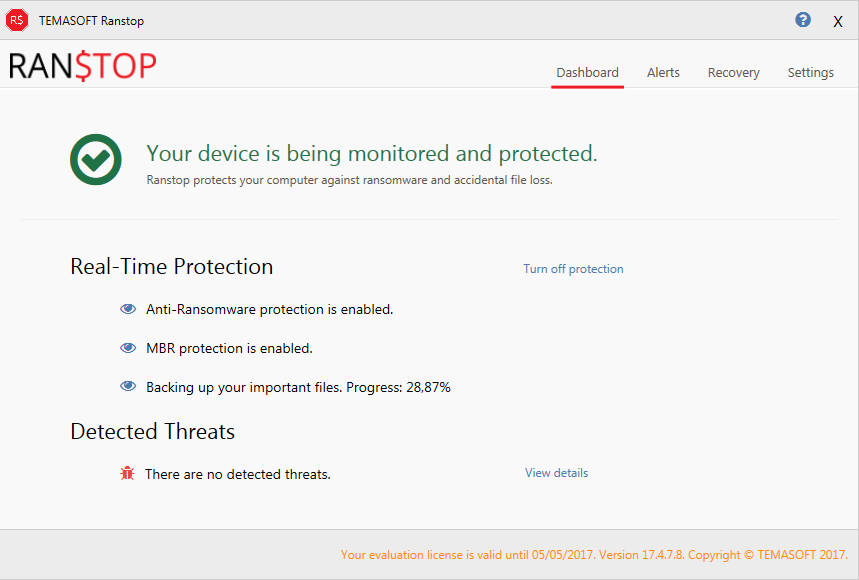The height and width of the screenshot is (580, 859).
Task: Close the Ranstop window with X
Action: (x=838, y=21)
